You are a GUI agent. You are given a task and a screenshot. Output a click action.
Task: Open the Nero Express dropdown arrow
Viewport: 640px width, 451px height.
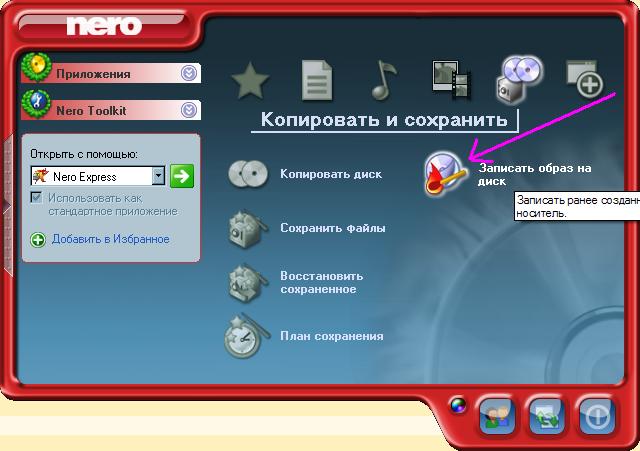click(x=158, y=176)
